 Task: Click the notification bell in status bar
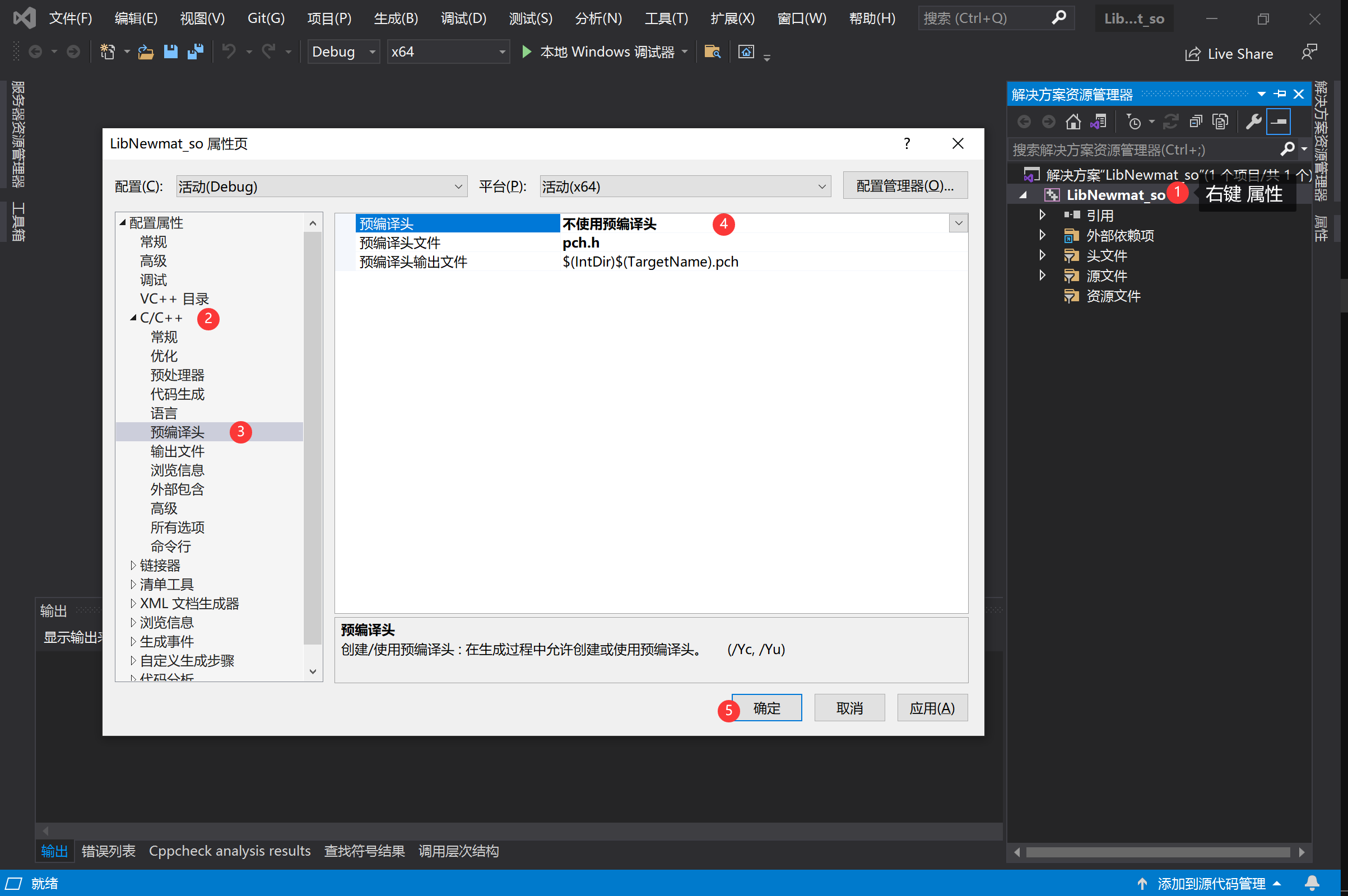tap(1312, 884)
